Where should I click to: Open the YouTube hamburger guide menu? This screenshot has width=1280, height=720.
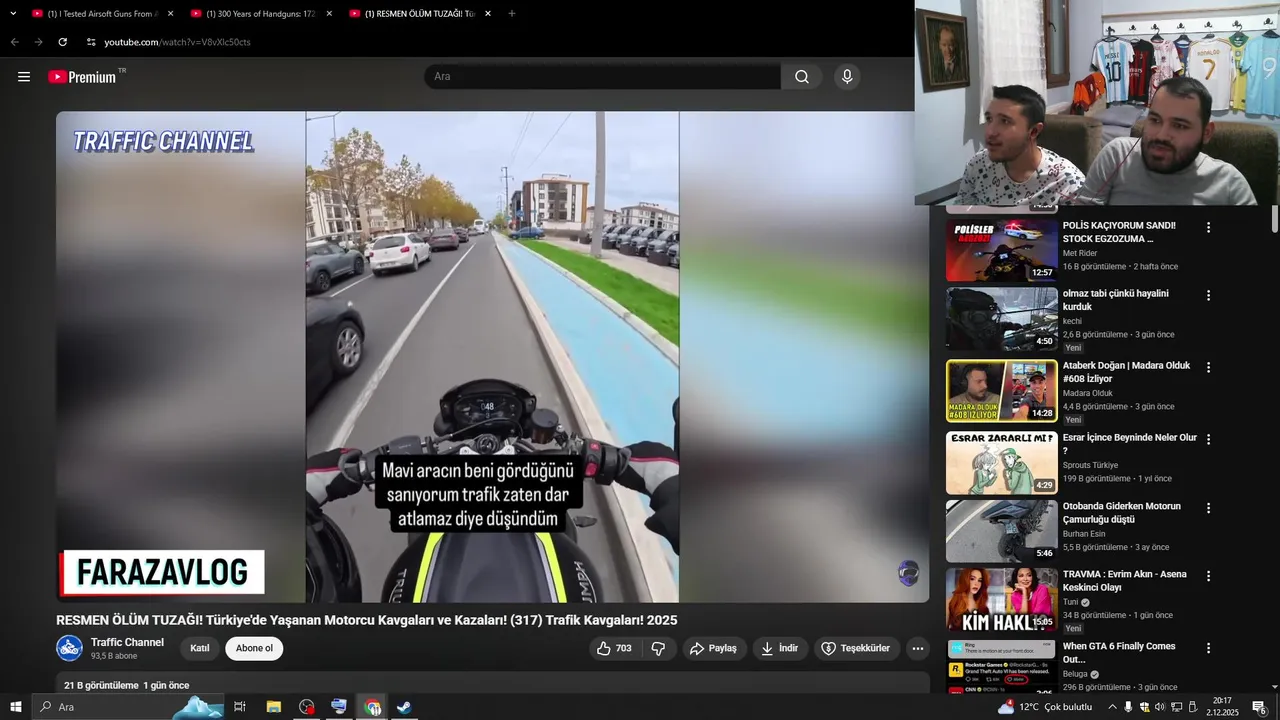click(x=24, y=77)
